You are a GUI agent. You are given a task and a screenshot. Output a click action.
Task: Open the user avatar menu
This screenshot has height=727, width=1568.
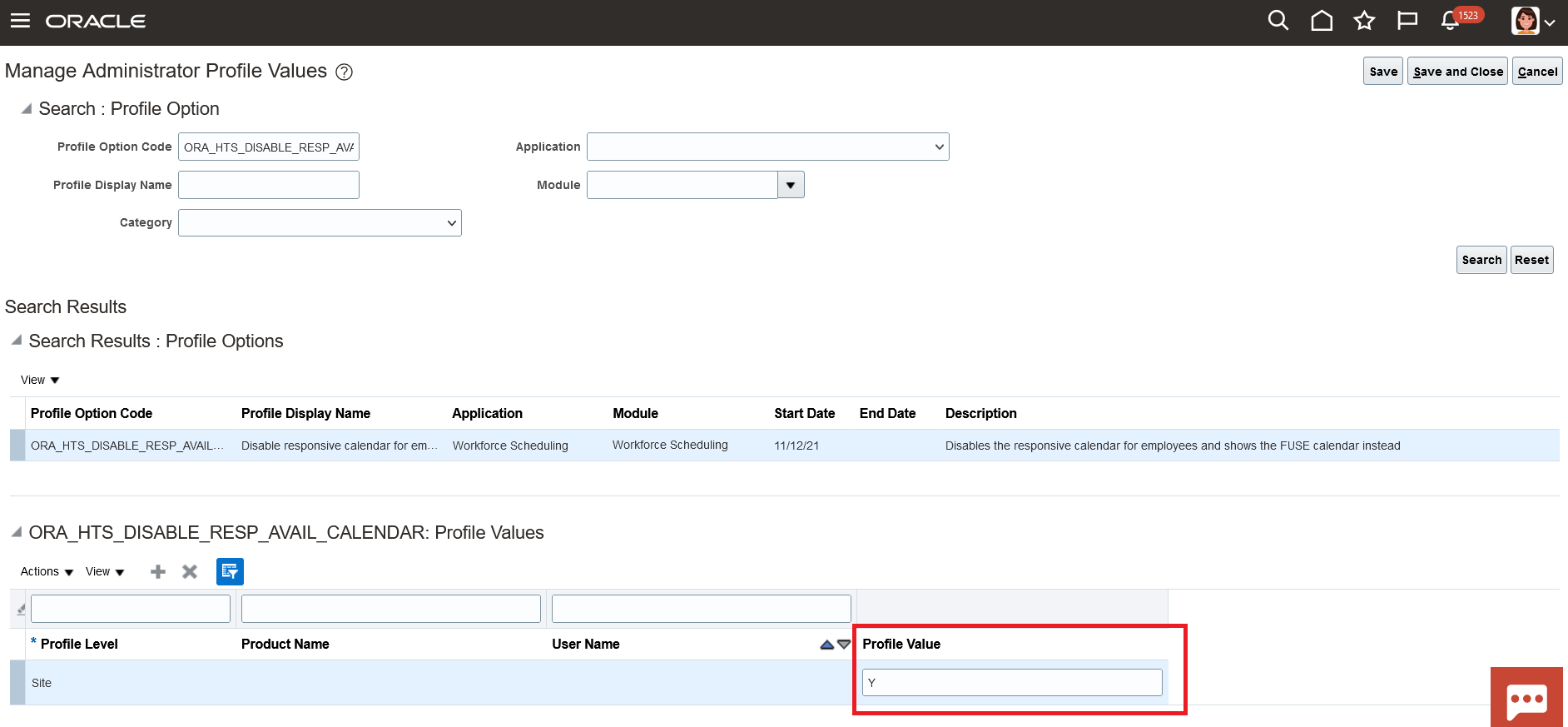tap(1533, 21)
